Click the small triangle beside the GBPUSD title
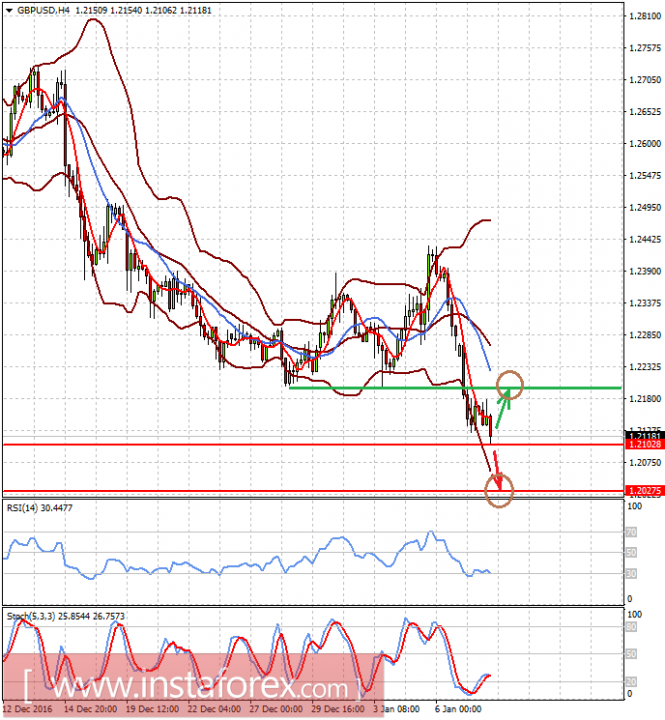The height and width of the screenshot is (720, 665). [x=7, y=9]
